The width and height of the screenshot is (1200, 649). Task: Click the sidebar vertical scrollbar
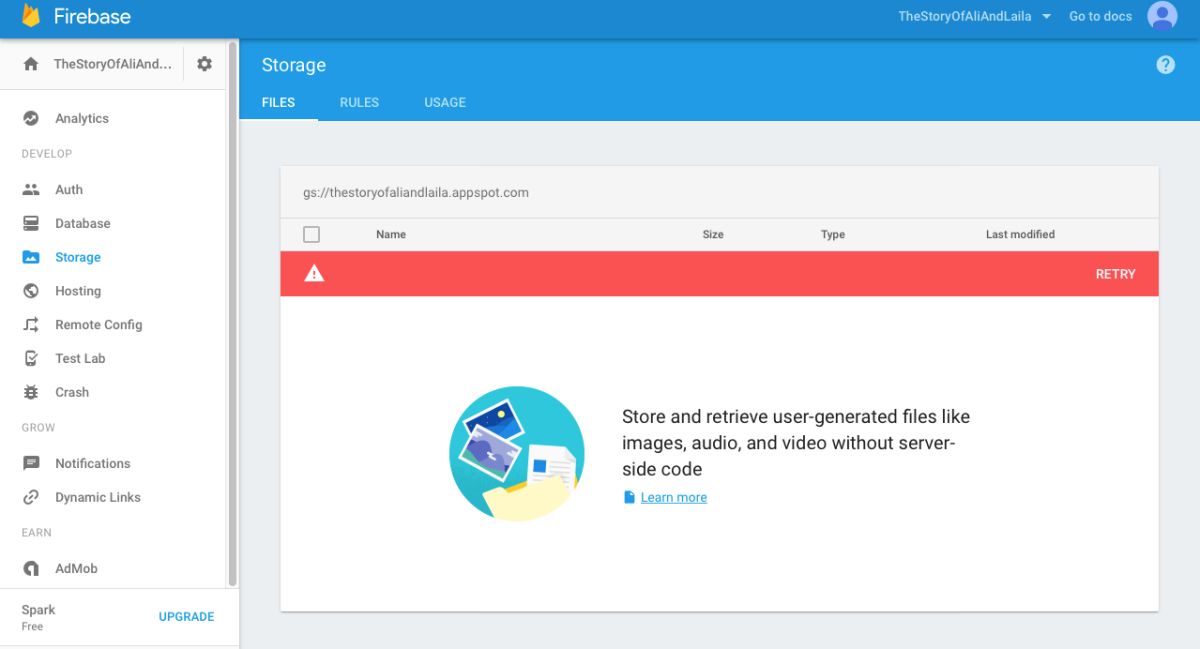coord(233,313)
